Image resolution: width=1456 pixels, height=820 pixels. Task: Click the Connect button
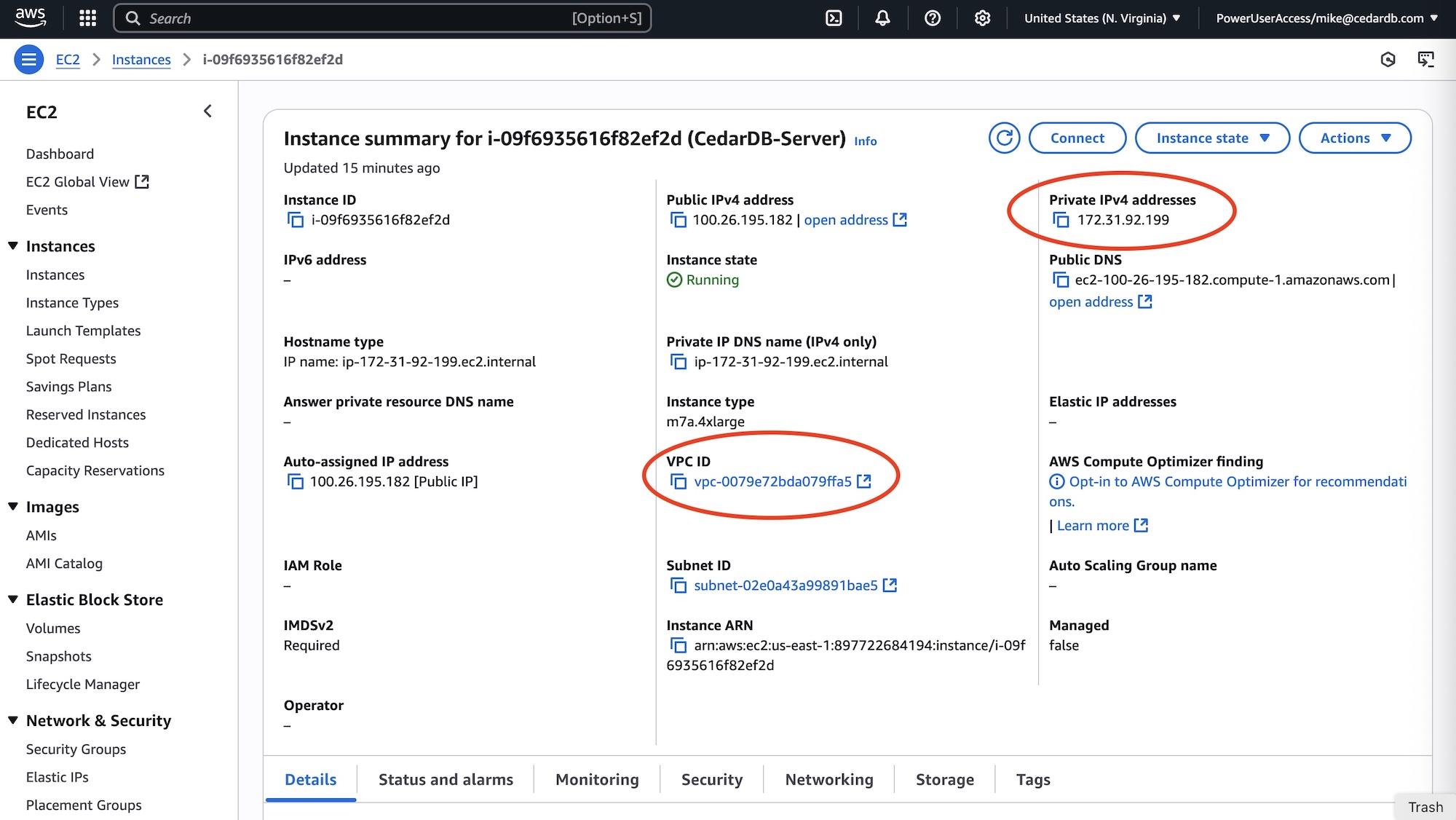1077,138
